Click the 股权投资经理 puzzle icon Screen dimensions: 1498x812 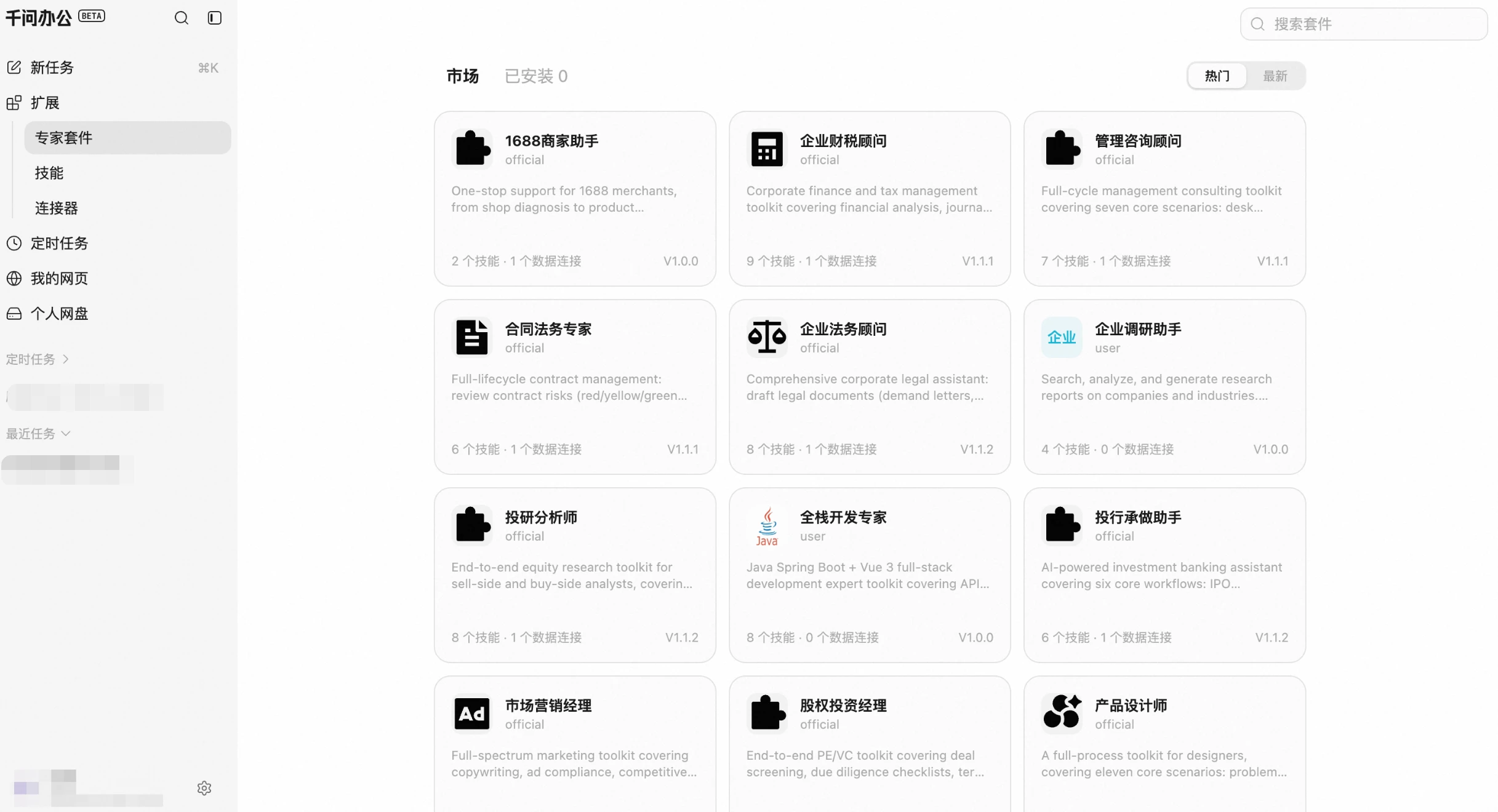pos(767,714)
